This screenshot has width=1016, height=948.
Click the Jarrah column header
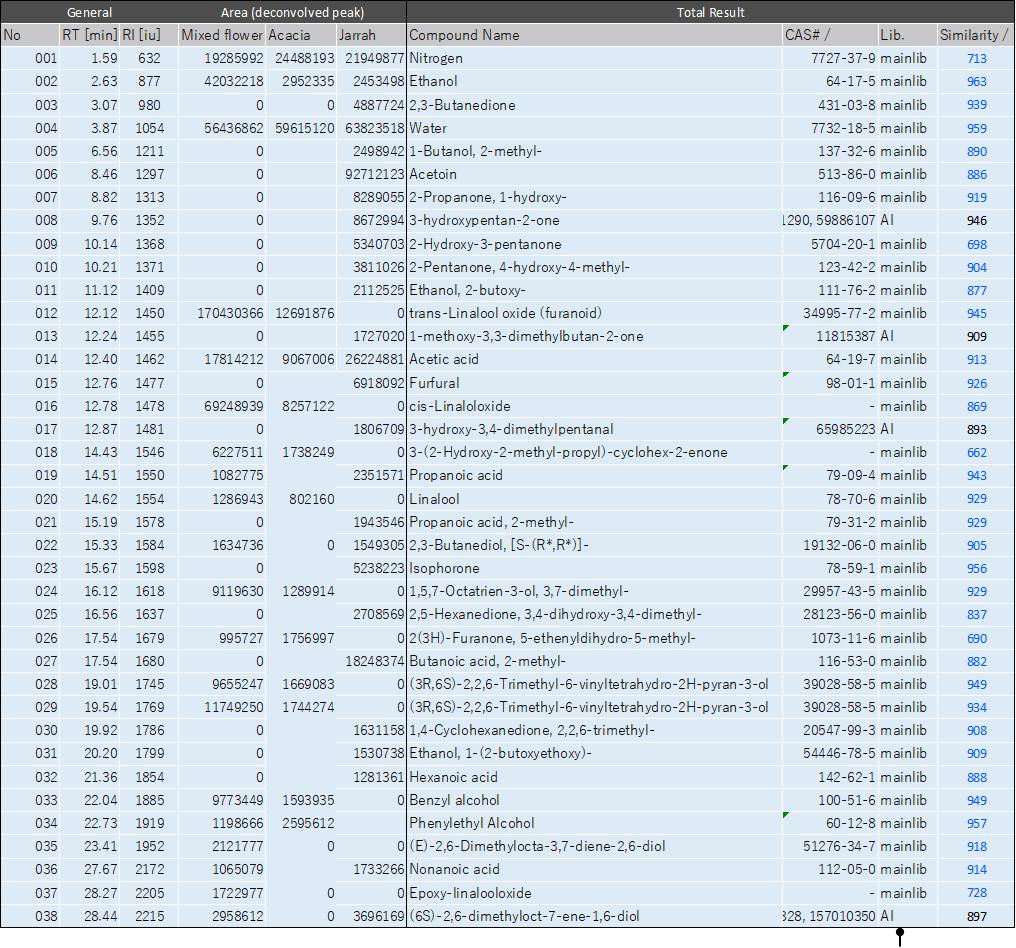[x=358, y=35]
